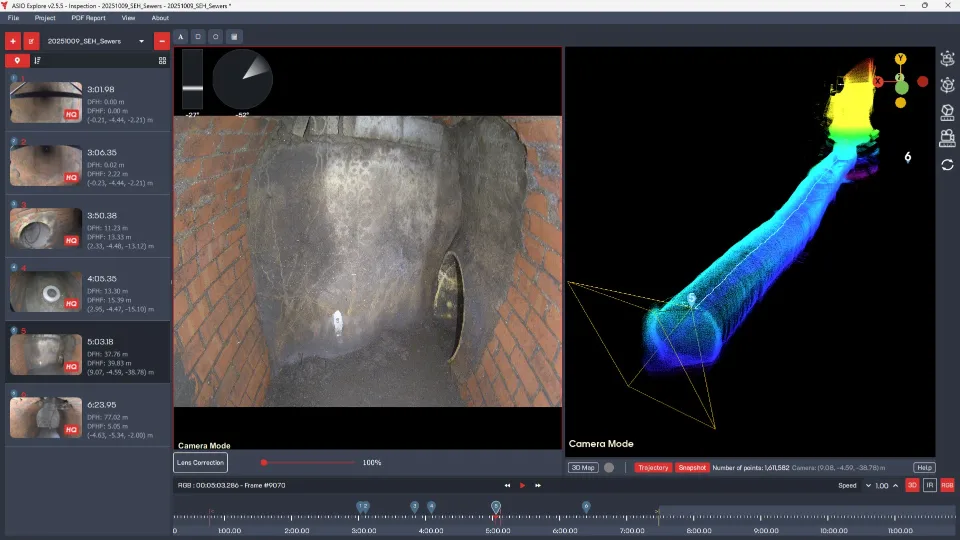The width and height of the screenshot is (960, 540).
Task: Click the Help button
Action: [924, 467]
